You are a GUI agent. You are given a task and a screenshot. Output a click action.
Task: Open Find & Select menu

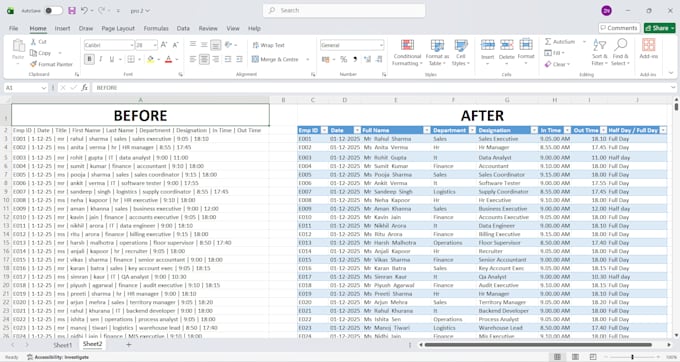tap(621, 52)
